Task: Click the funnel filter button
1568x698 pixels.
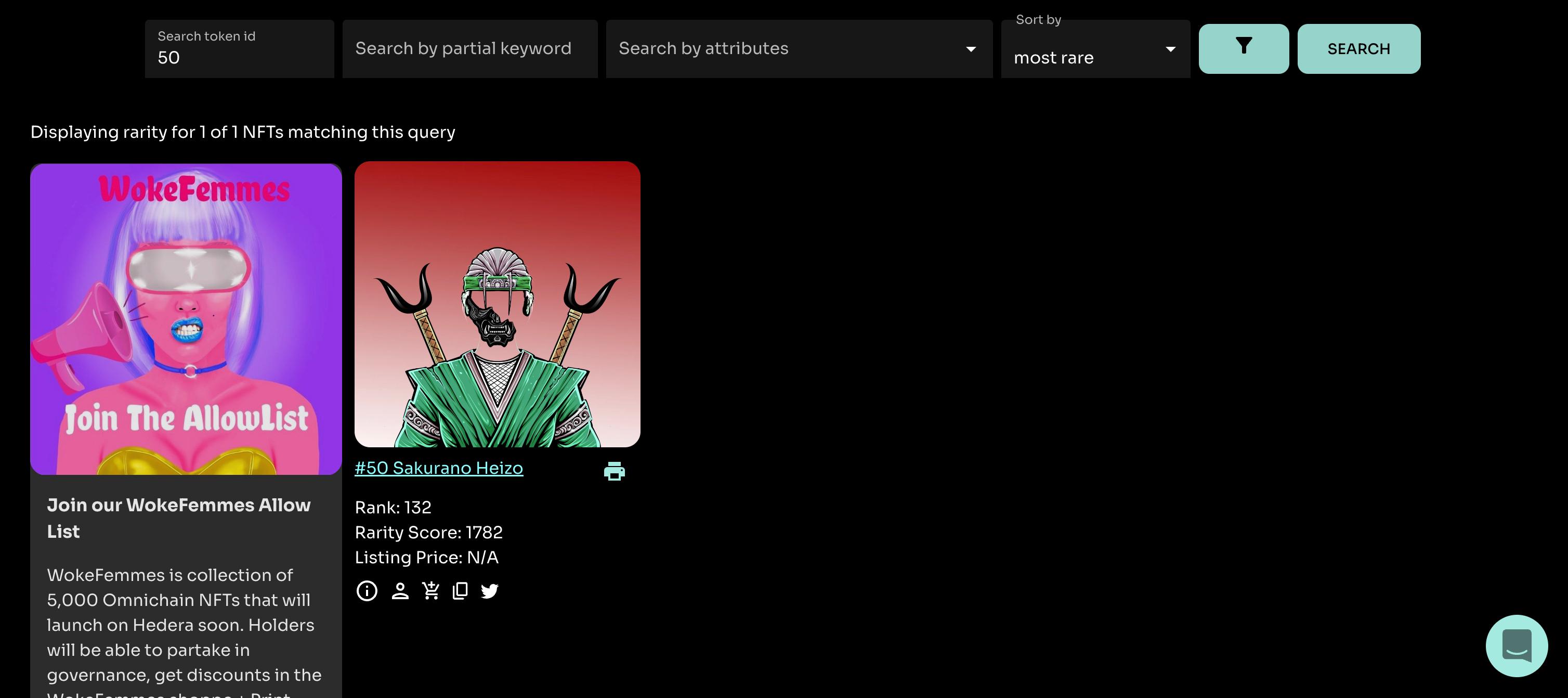Action: 1243,49
